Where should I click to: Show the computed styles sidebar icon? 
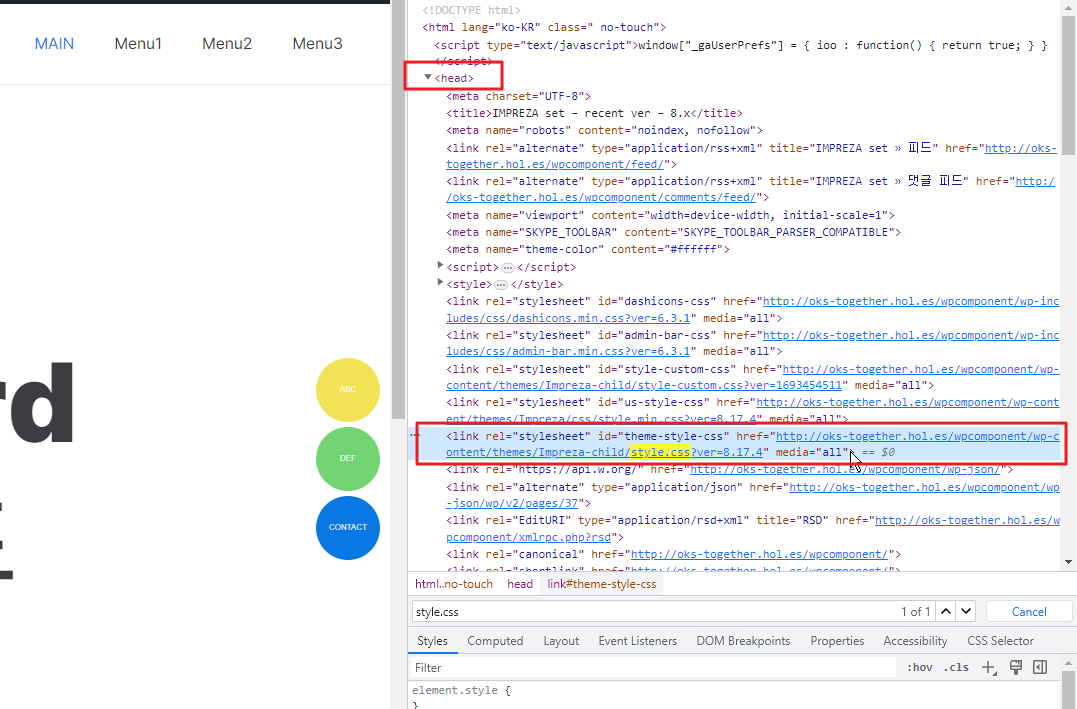pyautogui.click(x=1040, y=667)
